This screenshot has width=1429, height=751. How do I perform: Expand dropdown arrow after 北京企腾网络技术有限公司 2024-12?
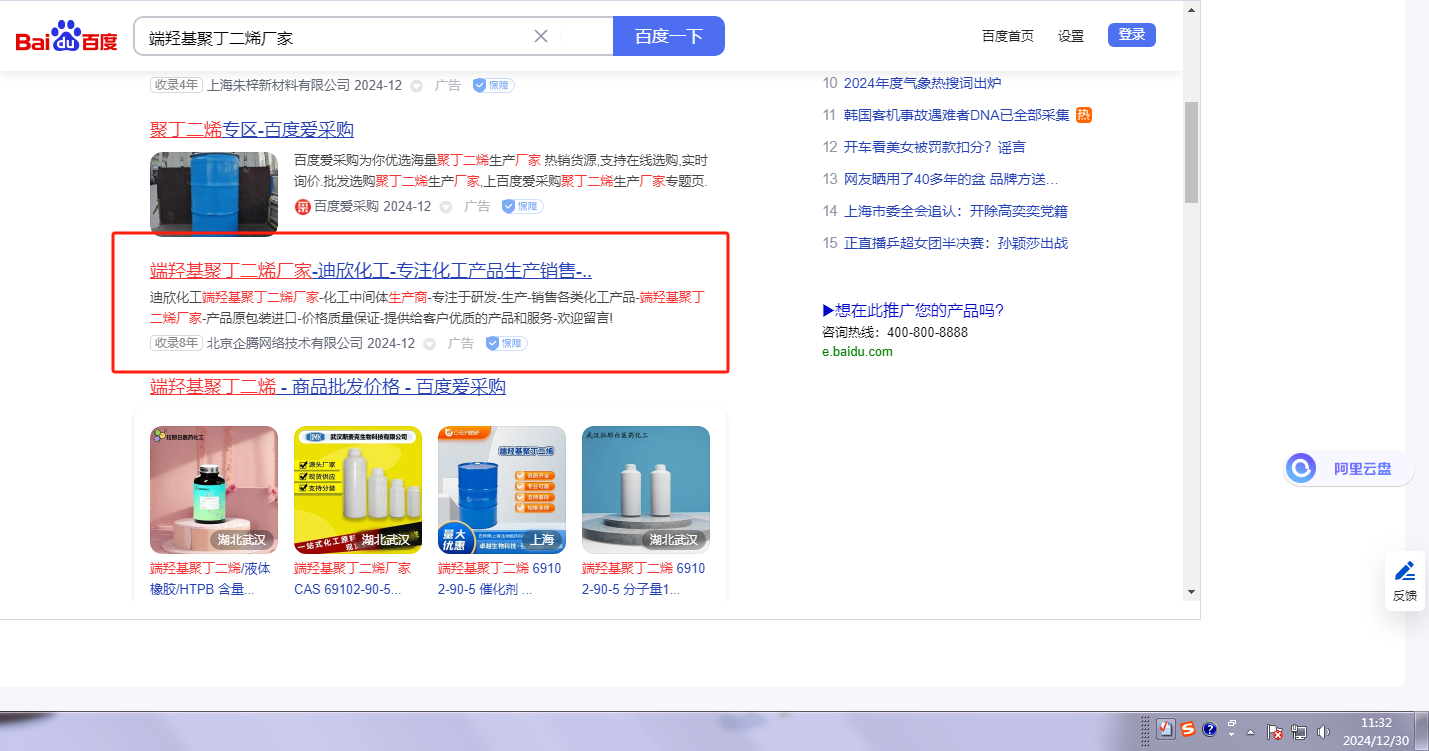430,344
